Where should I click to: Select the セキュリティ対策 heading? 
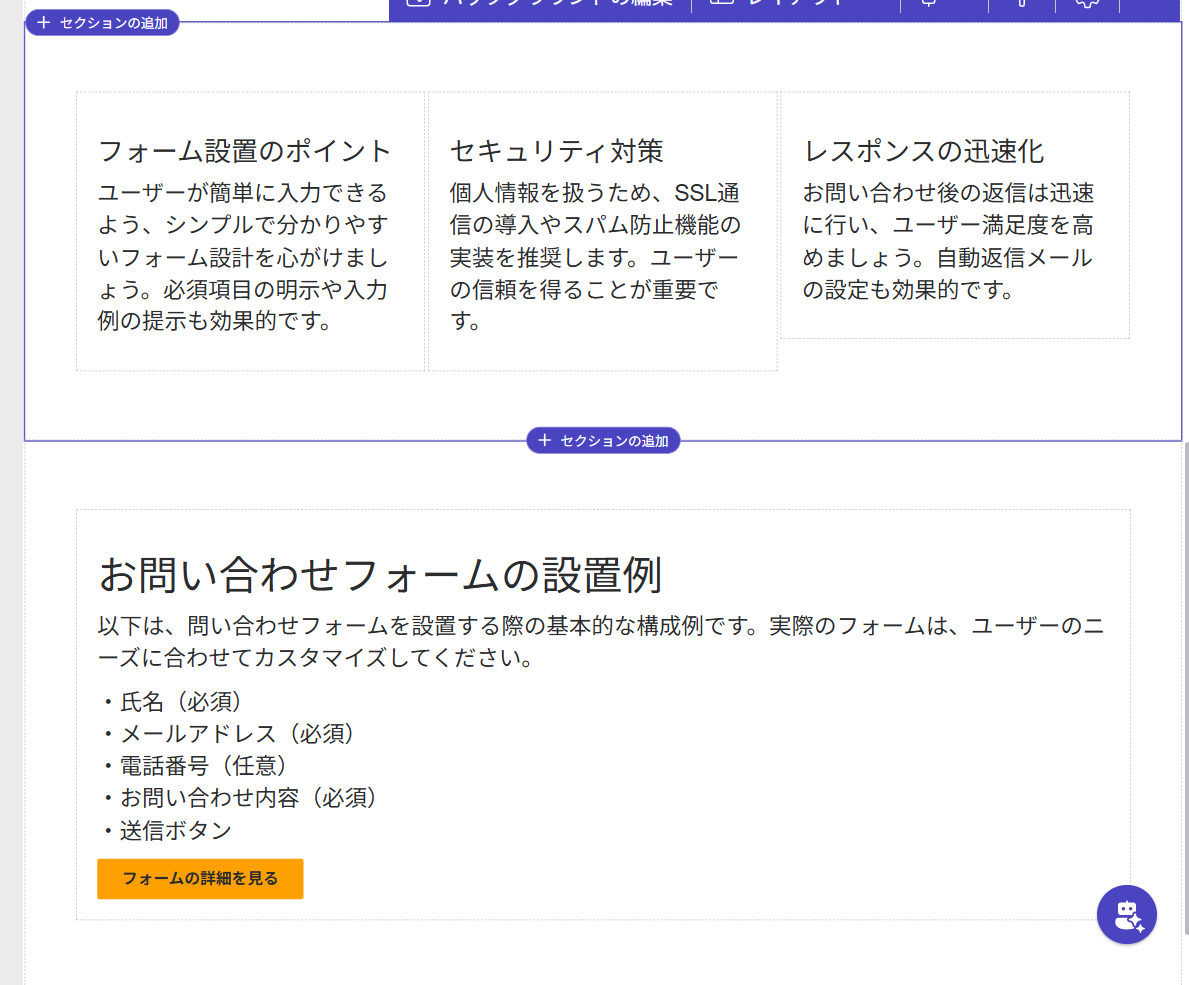click(x=557, y=151)
